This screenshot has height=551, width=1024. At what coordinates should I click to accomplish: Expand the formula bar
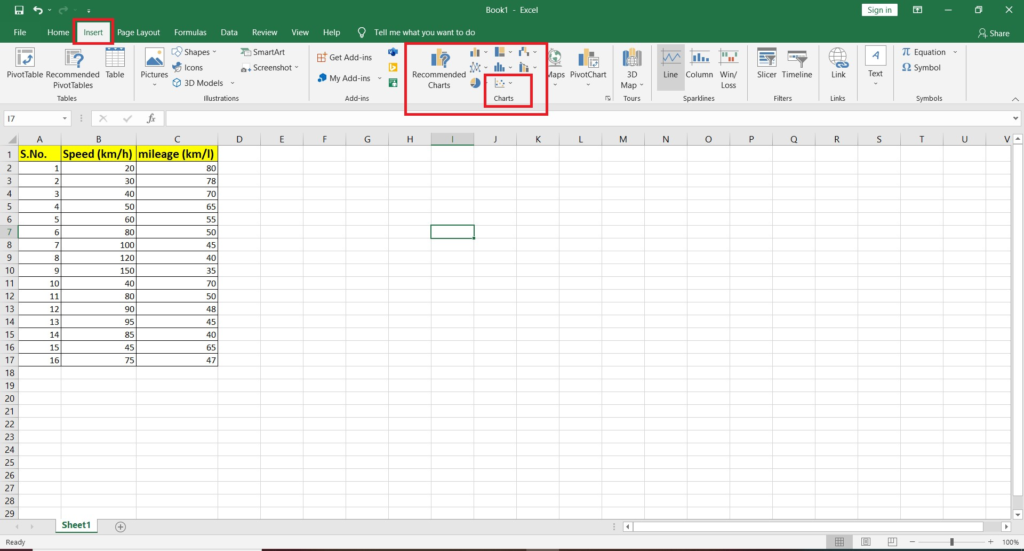pyautogui.click(x=1015, y=118)
